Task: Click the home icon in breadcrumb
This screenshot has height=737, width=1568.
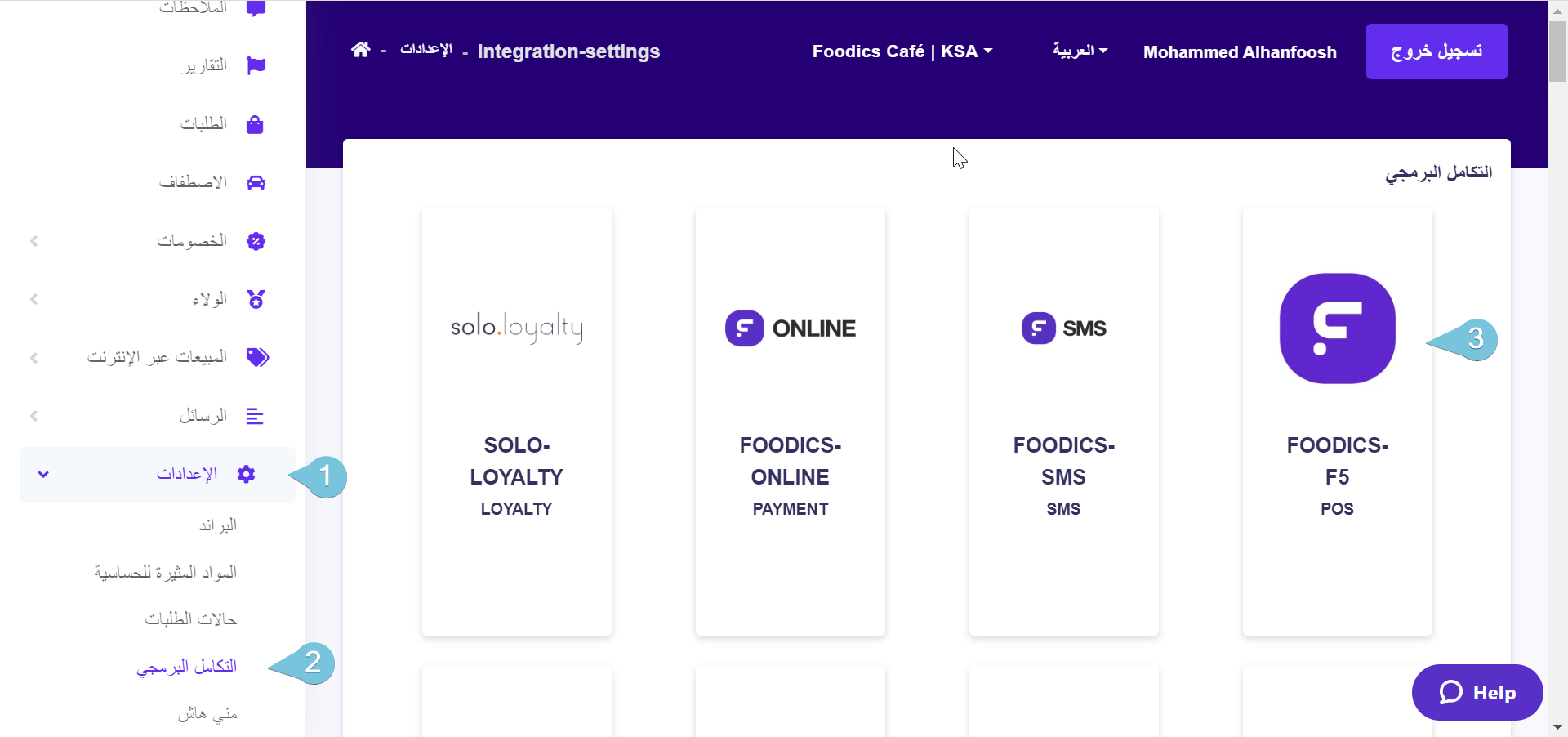Action: (360, 50)
